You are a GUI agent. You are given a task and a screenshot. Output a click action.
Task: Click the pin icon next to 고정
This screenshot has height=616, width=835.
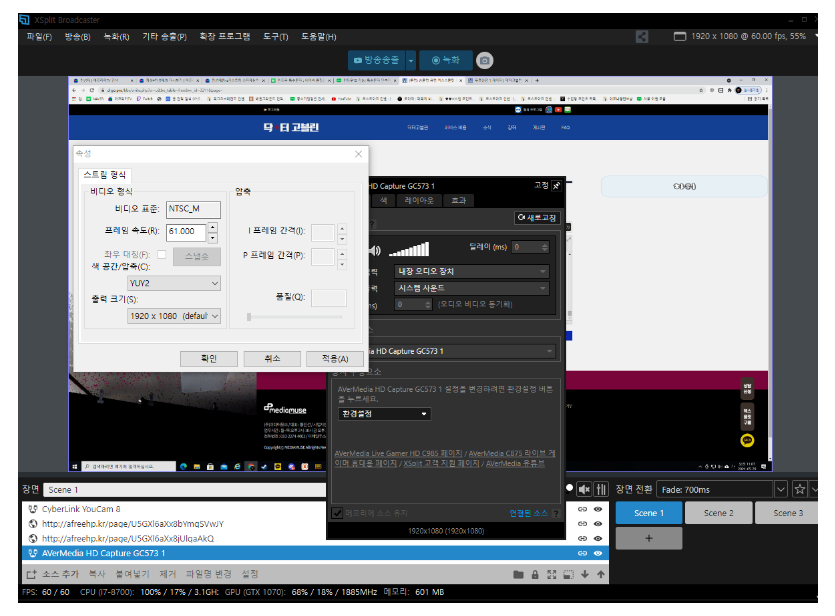tap(556, 186)
